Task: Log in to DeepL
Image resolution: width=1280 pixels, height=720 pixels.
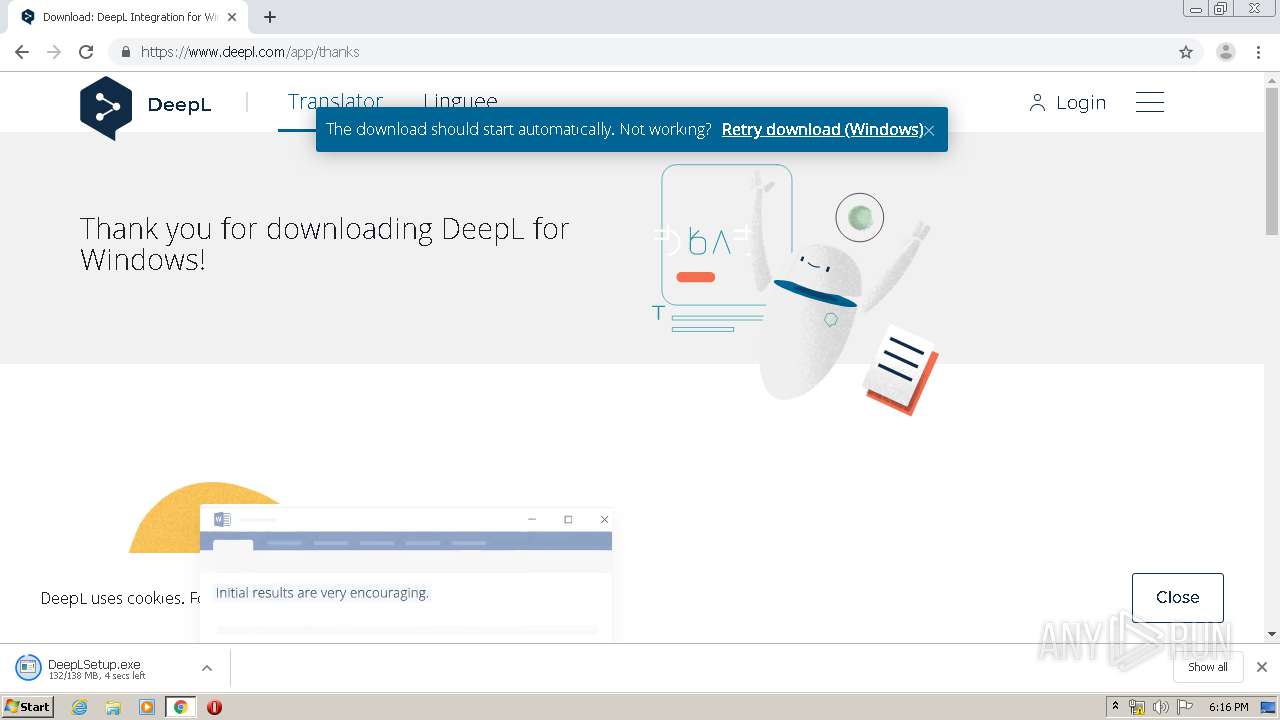Action: (x=1068, y=102)
